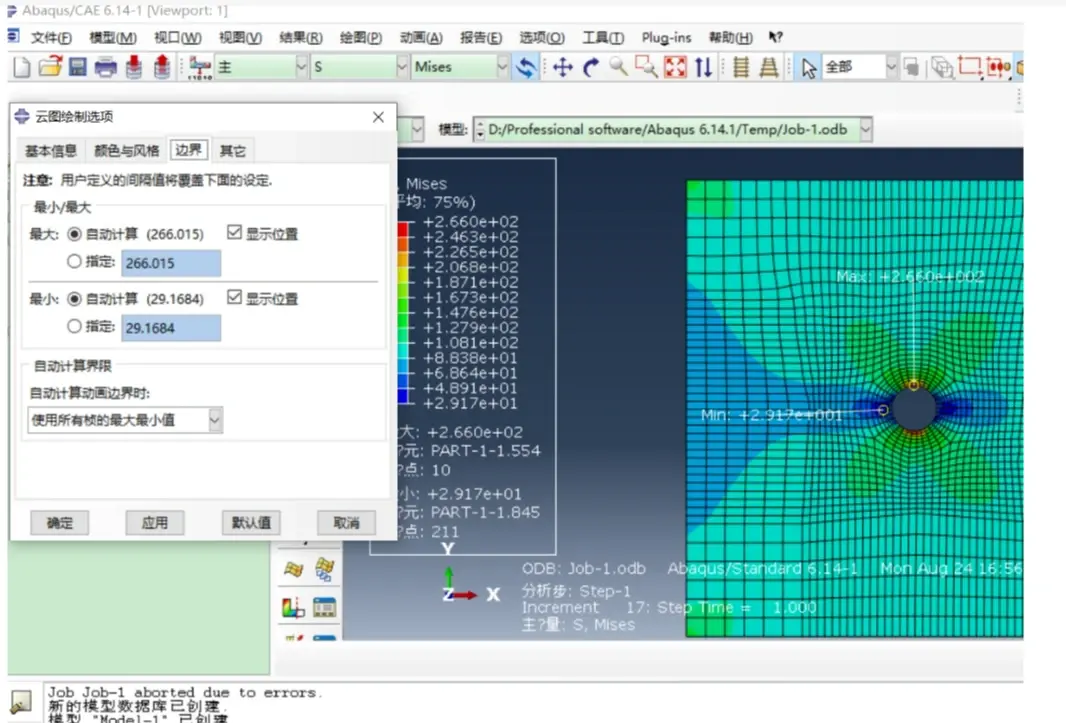Open the Mises invariant dropdown
The width and height of the screenshot is (1066, 723).
point(503,67)
